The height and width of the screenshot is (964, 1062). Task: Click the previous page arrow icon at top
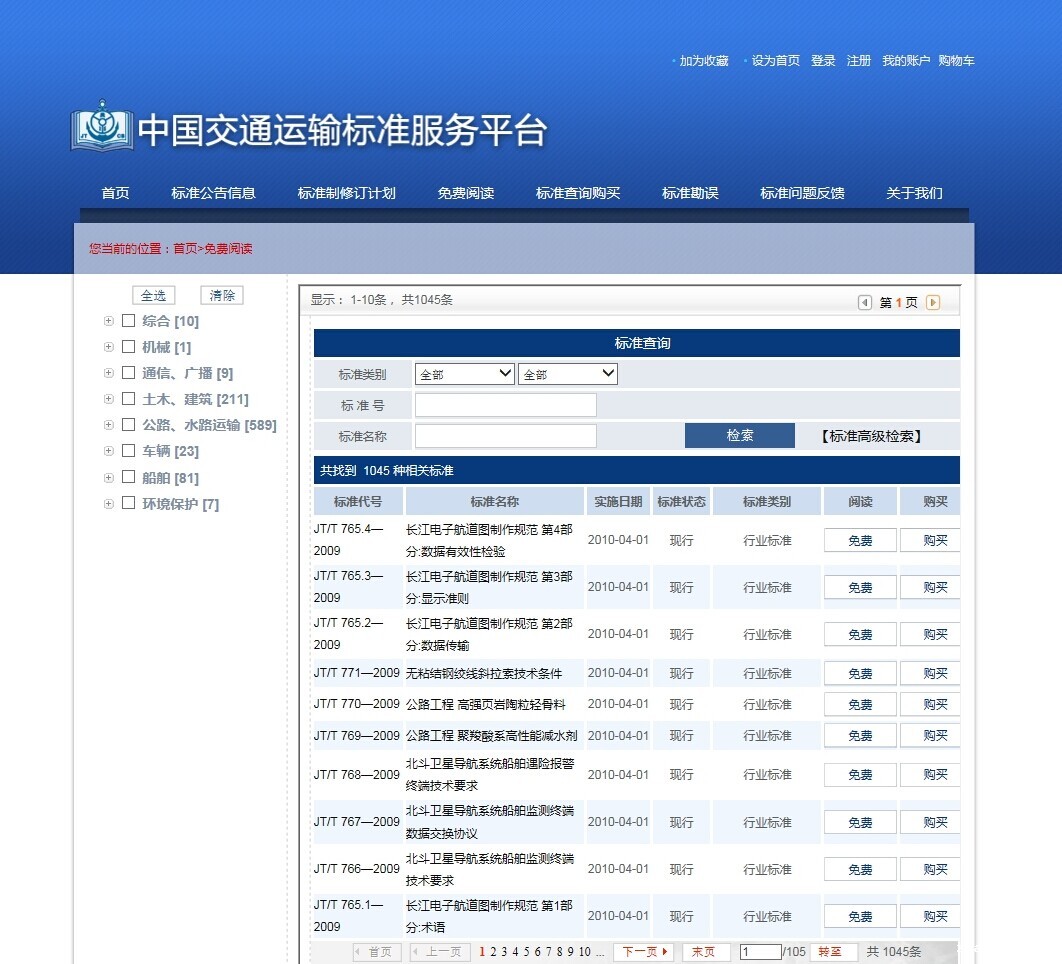[865, 303]
